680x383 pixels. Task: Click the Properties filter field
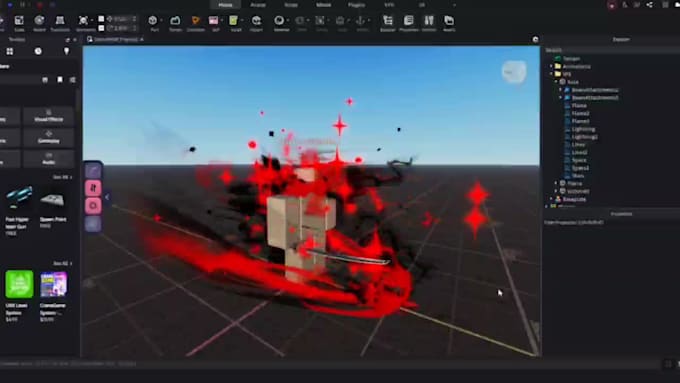611,222
